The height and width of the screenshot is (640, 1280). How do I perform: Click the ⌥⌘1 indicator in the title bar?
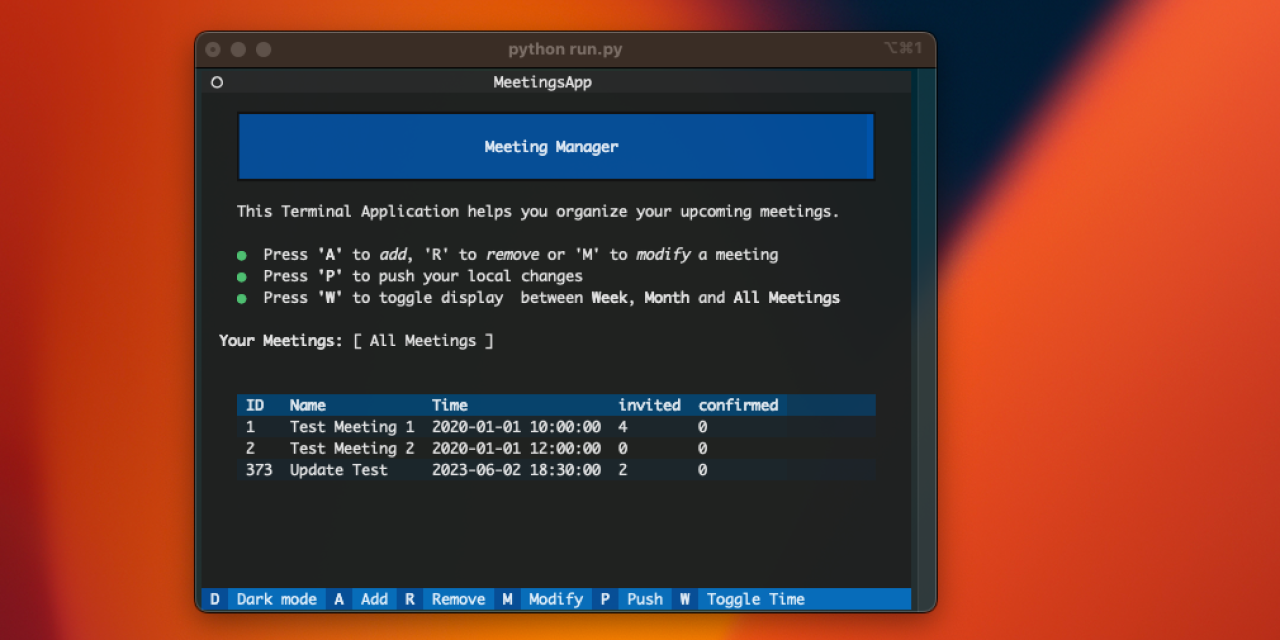coord(903,48)
